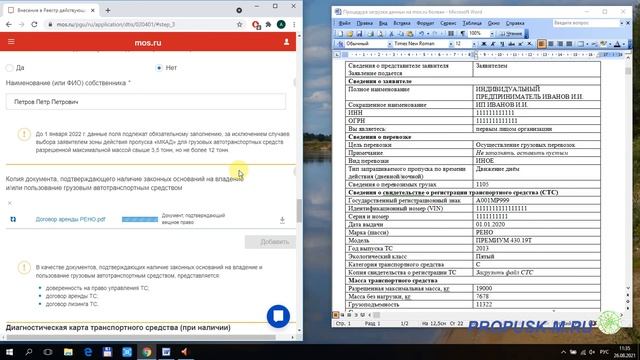Expand the font color dropdown arrow

(624, 44)
